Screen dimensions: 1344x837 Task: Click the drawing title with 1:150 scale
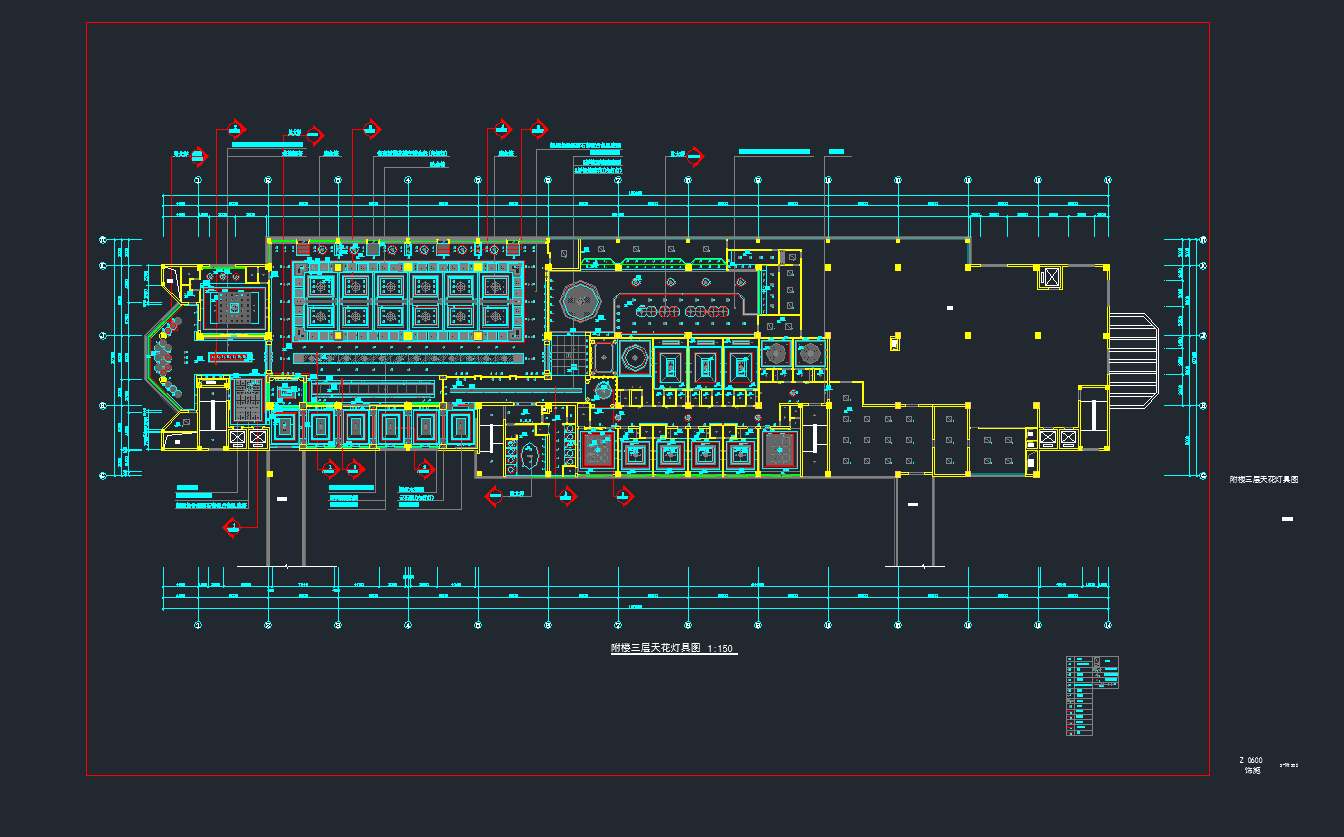pos(672,649)
